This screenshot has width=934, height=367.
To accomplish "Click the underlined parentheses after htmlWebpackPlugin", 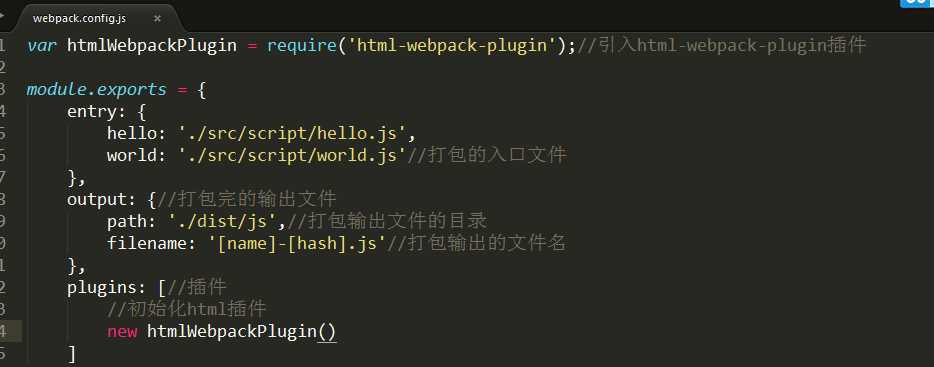I will pyautogui.click(x=327, y=332).
